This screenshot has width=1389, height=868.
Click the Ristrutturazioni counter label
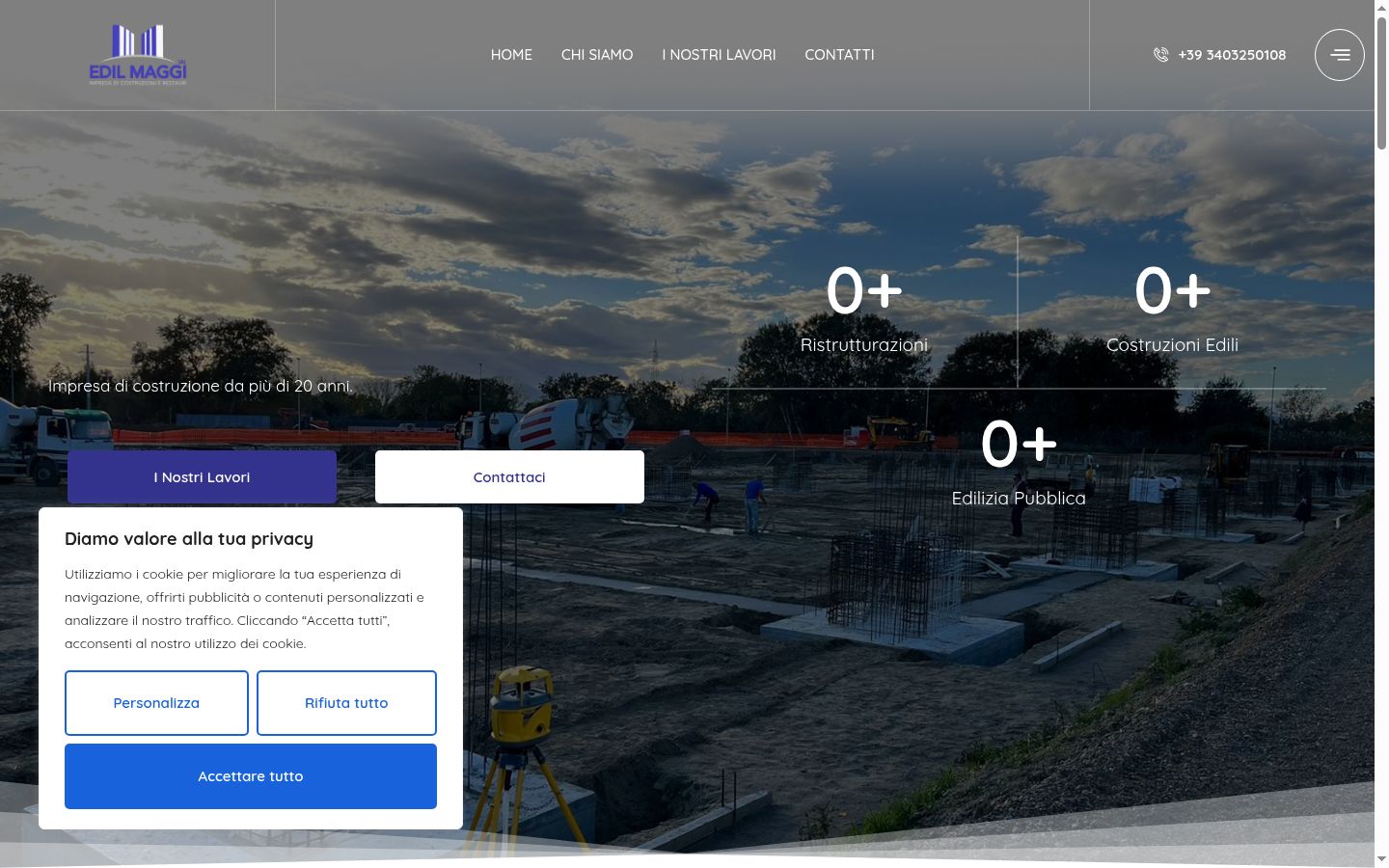tap(864, 344)
